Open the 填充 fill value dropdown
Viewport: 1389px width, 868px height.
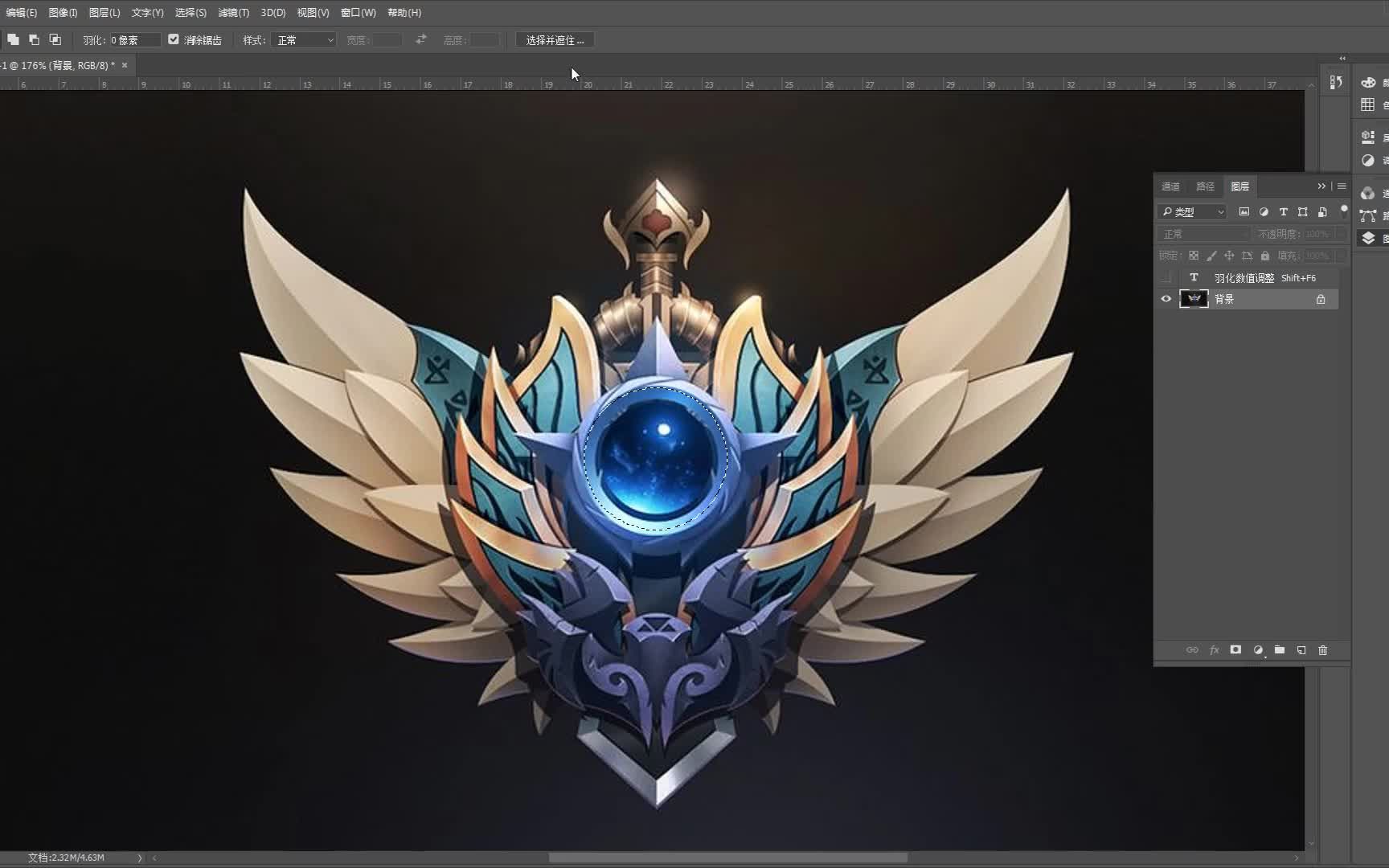coord(1341,256)
